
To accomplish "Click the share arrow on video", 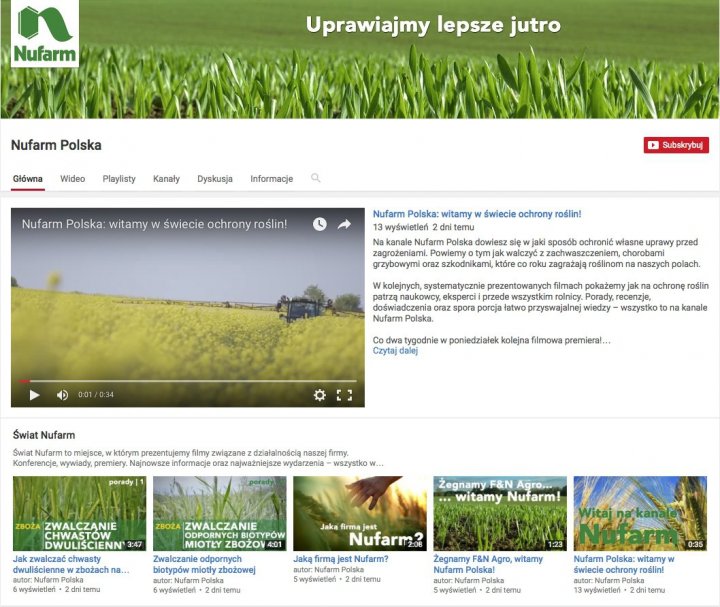I will [x=344, y=224].
